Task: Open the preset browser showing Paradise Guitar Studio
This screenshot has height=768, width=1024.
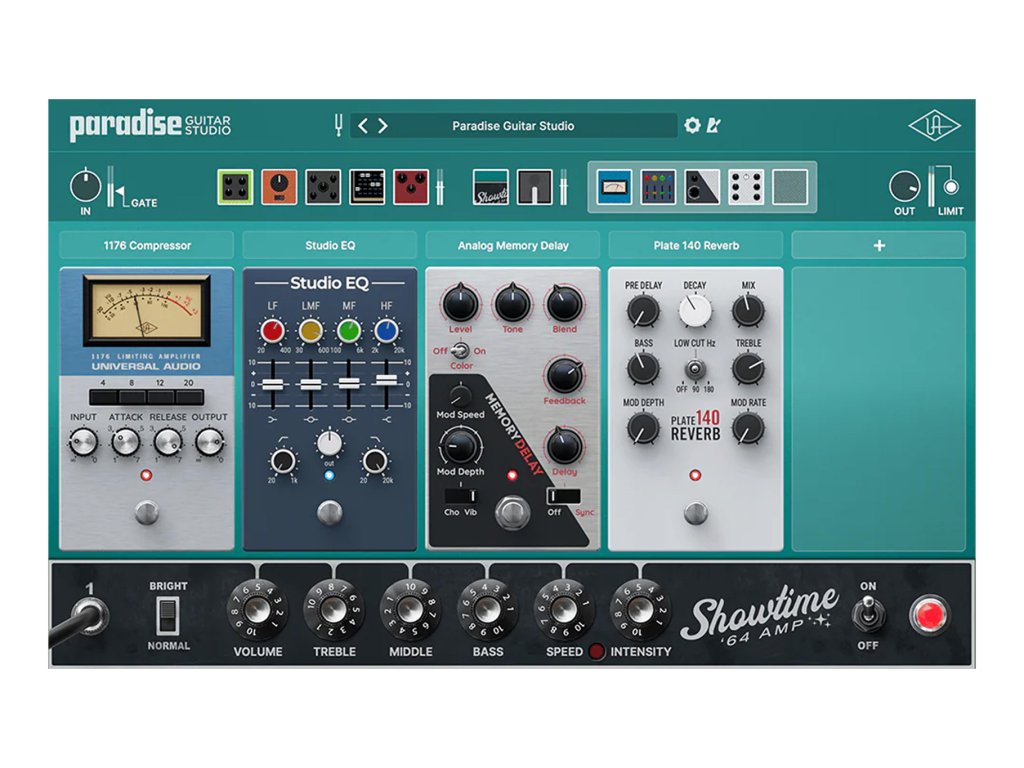Action: (x=513, y=125)
